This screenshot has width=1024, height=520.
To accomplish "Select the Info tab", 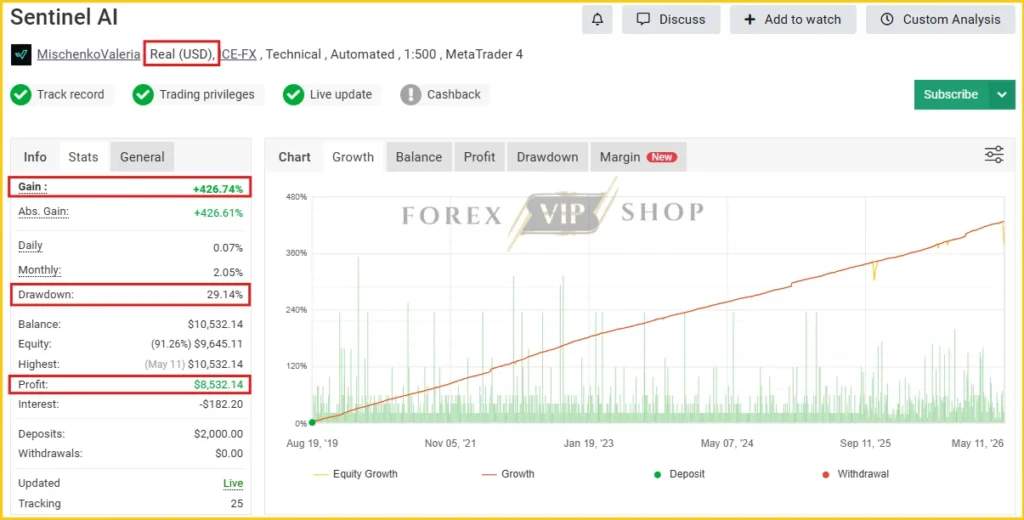I will 35,157.
